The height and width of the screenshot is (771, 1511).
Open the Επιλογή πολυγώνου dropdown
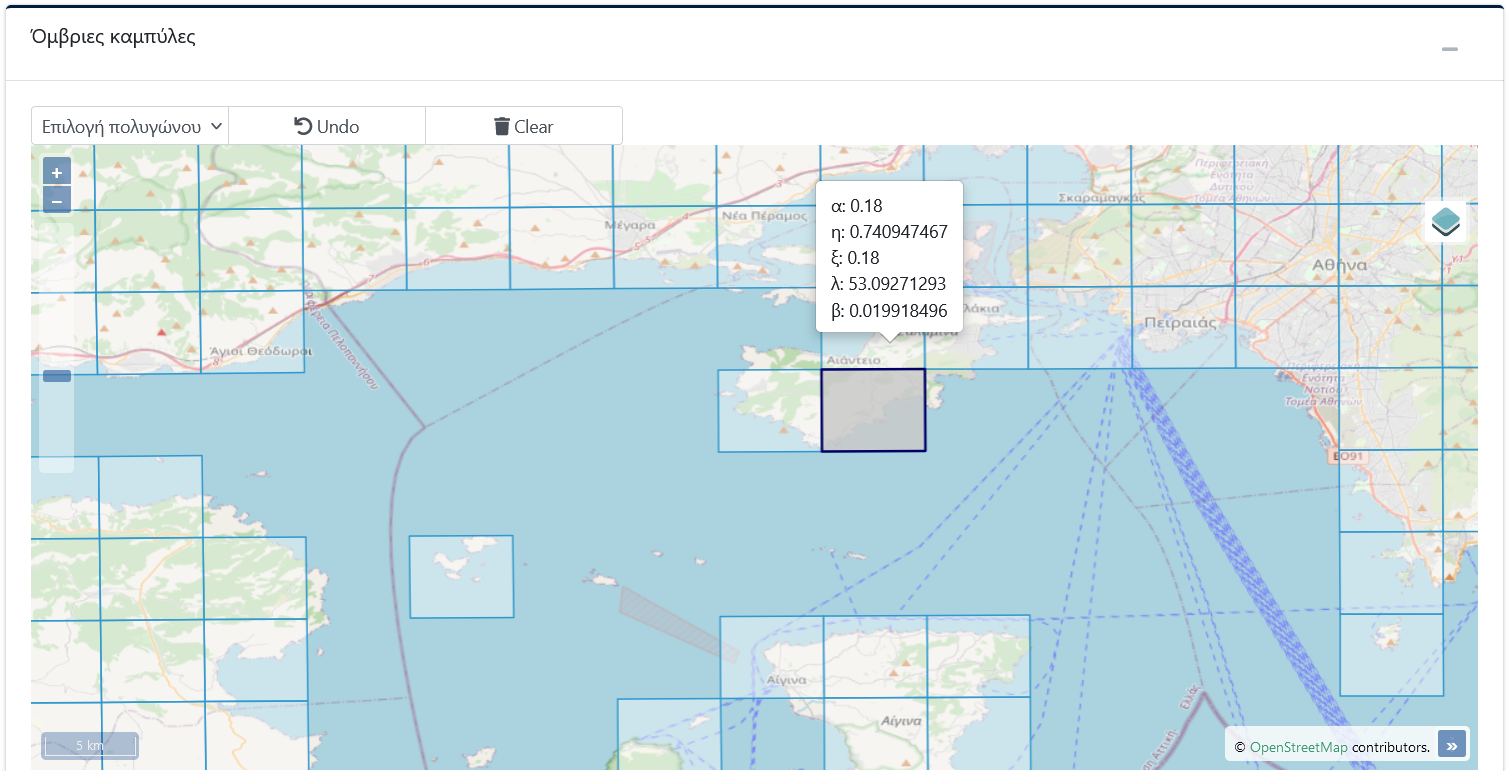(x=130, y=127)
